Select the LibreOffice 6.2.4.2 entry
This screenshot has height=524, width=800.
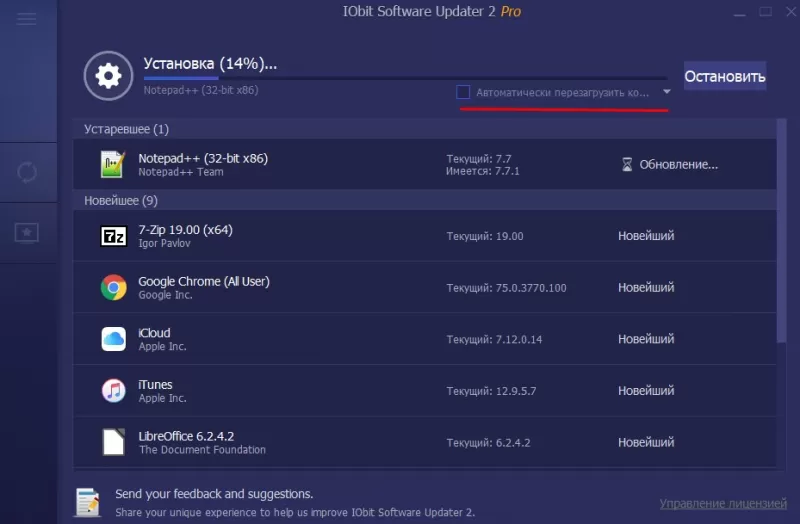point(186,436)
